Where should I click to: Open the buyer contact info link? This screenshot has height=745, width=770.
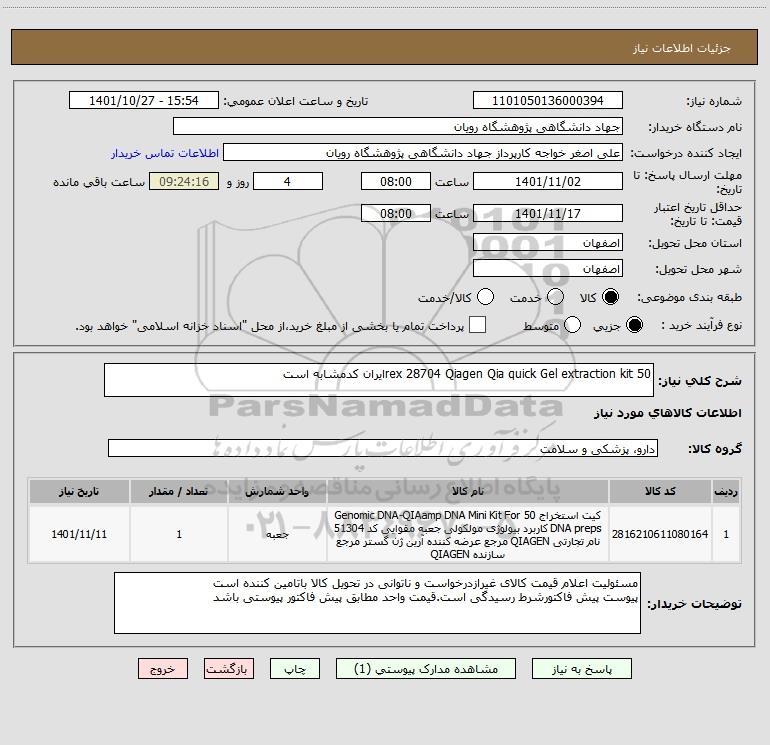click(x=165, y=153)
